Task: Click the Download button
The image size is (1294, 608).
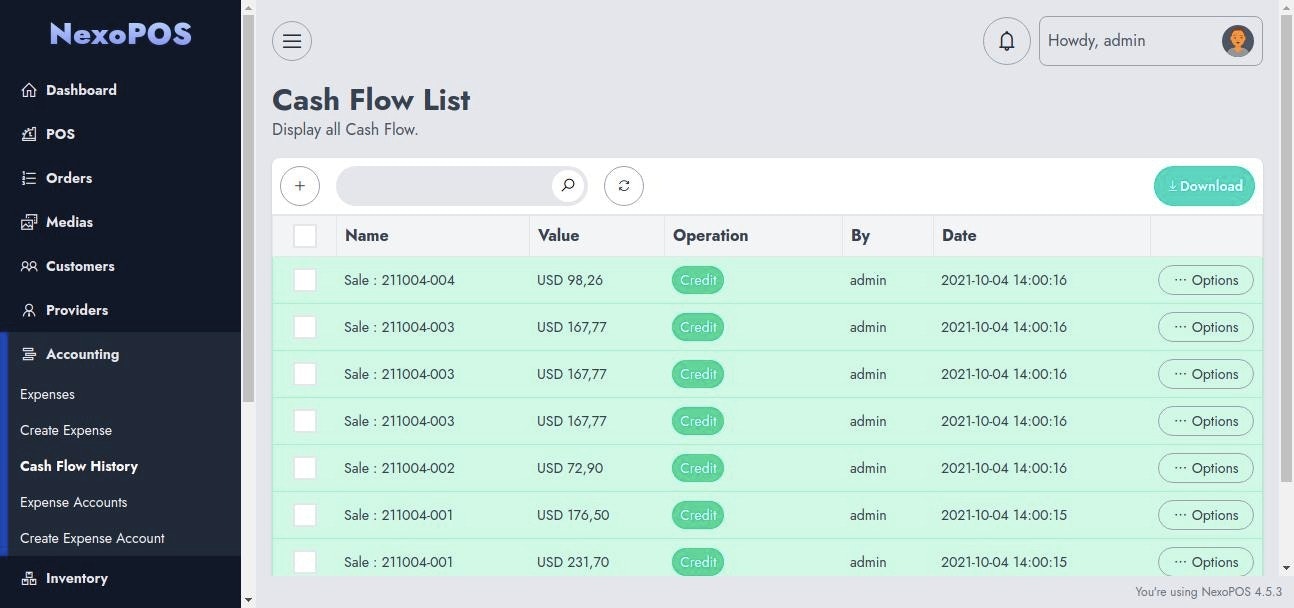Action: tap(1204, 186)
